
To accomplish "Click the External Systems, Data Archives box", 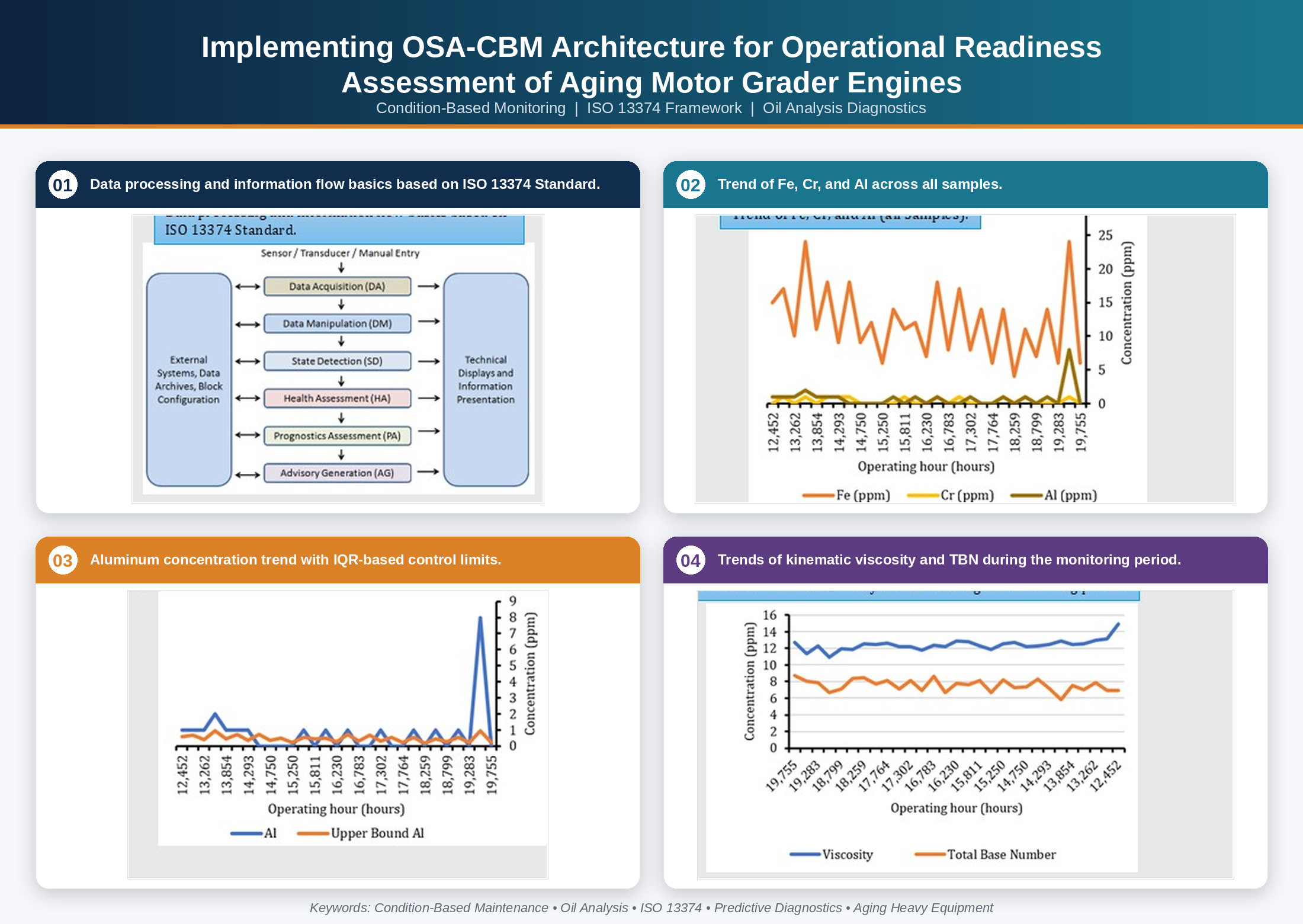I will pyautogui.click(x=189, y=380).
